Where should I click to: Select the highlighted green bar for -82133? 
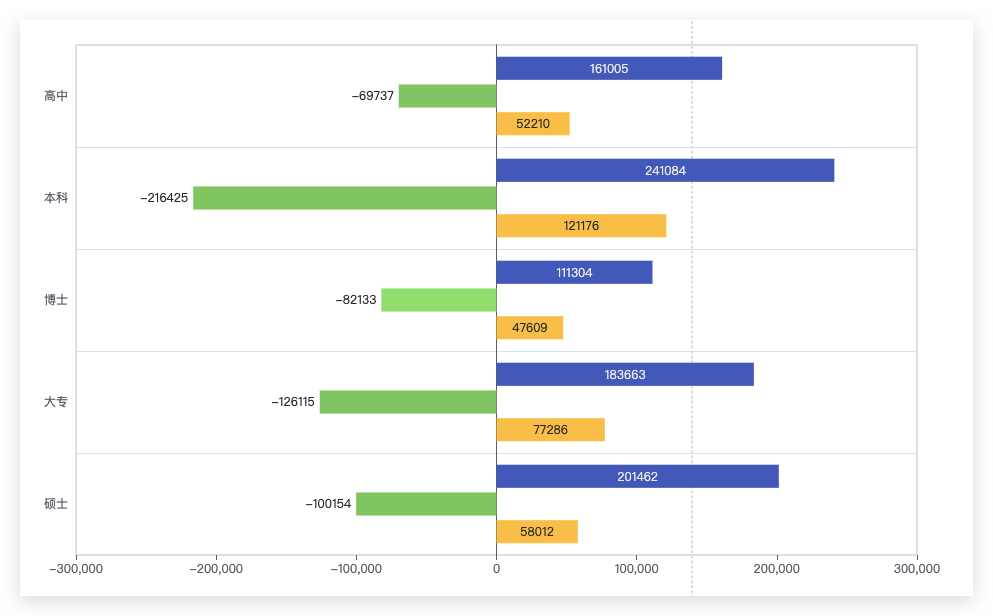pyautogui.click(x=439, y=299)
